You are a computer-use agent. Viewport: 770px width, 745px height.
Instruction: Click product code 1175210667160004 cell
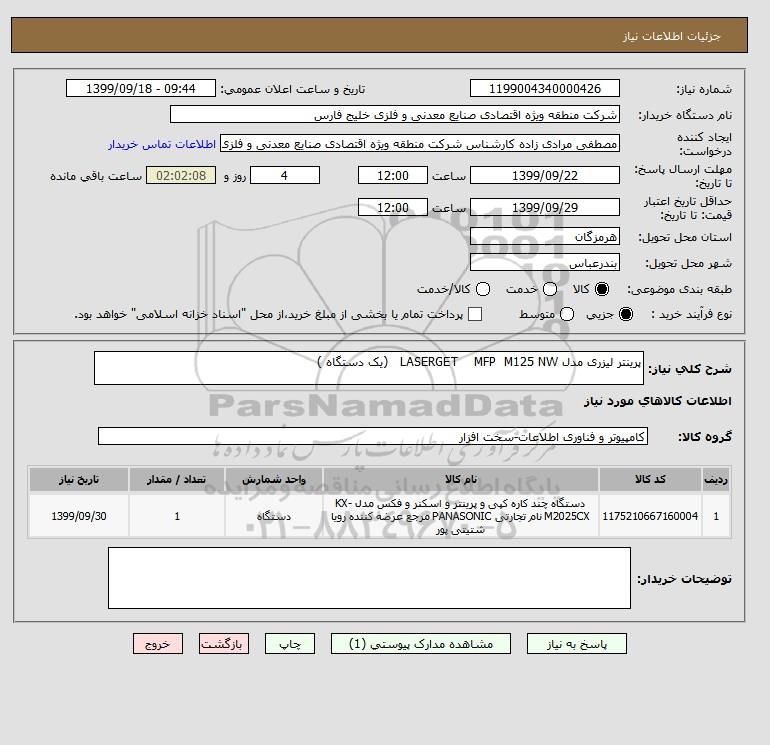[x=650, y=516]
